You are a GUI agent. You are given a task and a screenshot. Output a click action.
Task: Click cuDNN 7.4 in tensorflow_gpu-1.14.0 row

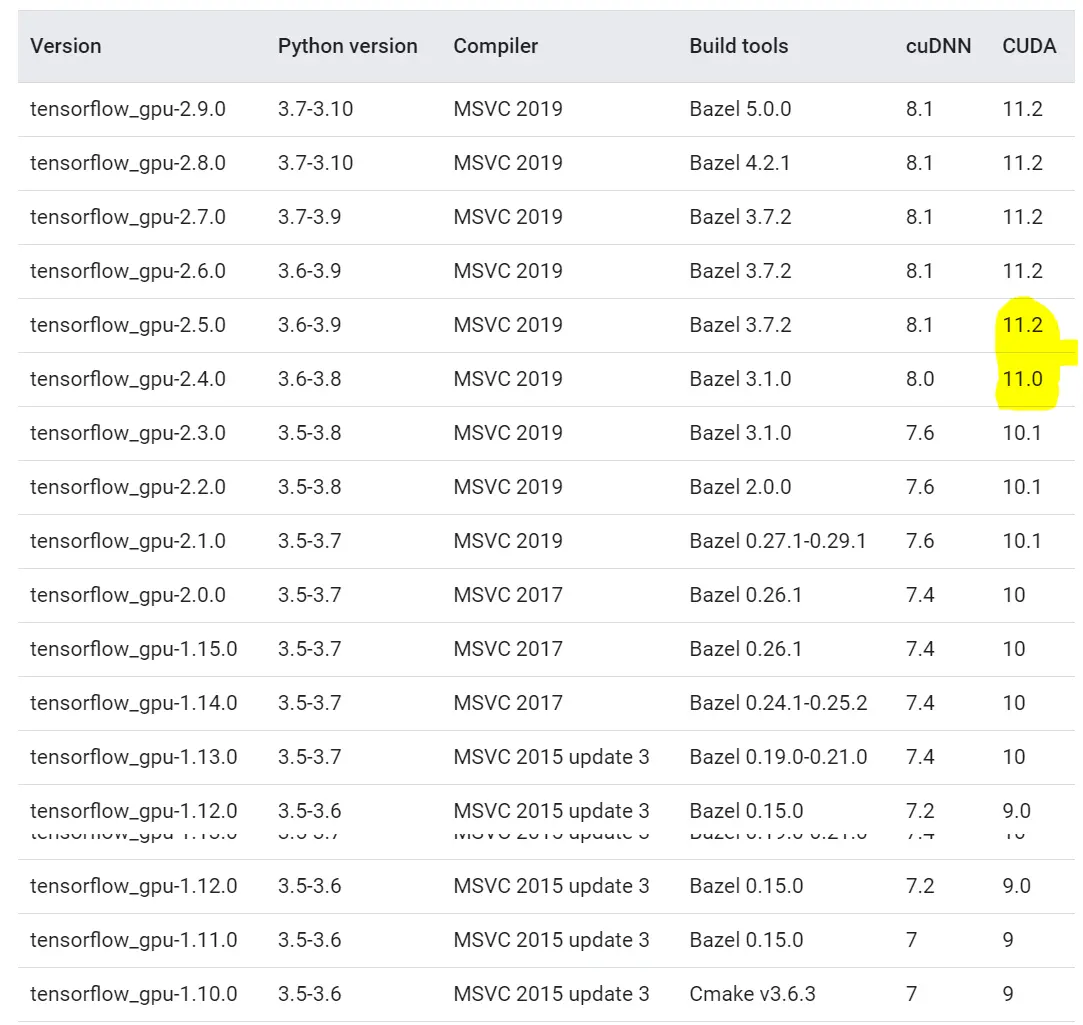(920, 702)
